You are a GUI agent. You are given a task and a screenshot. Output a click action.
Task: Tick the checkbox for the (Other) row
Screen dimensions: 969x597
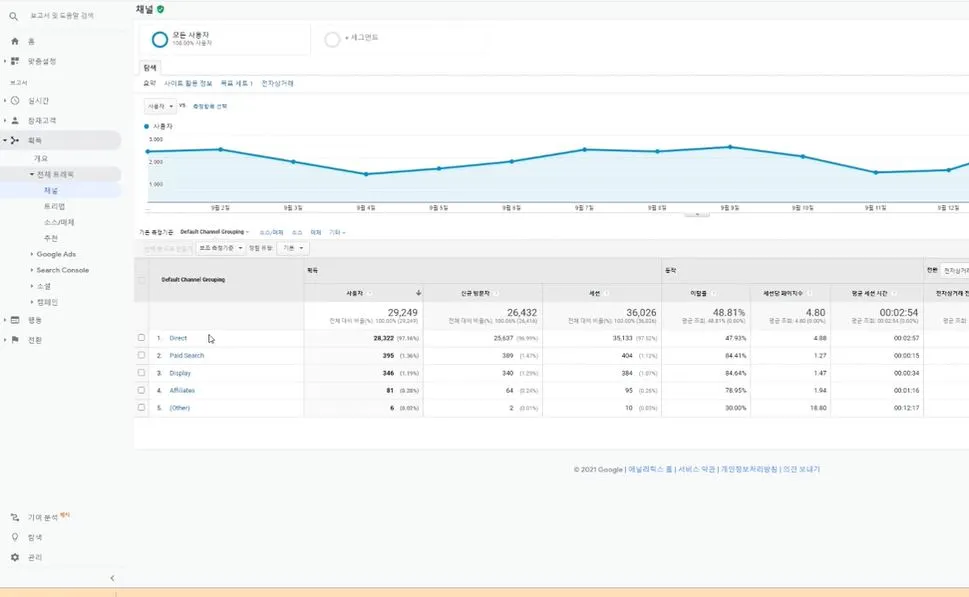point(142,407)
